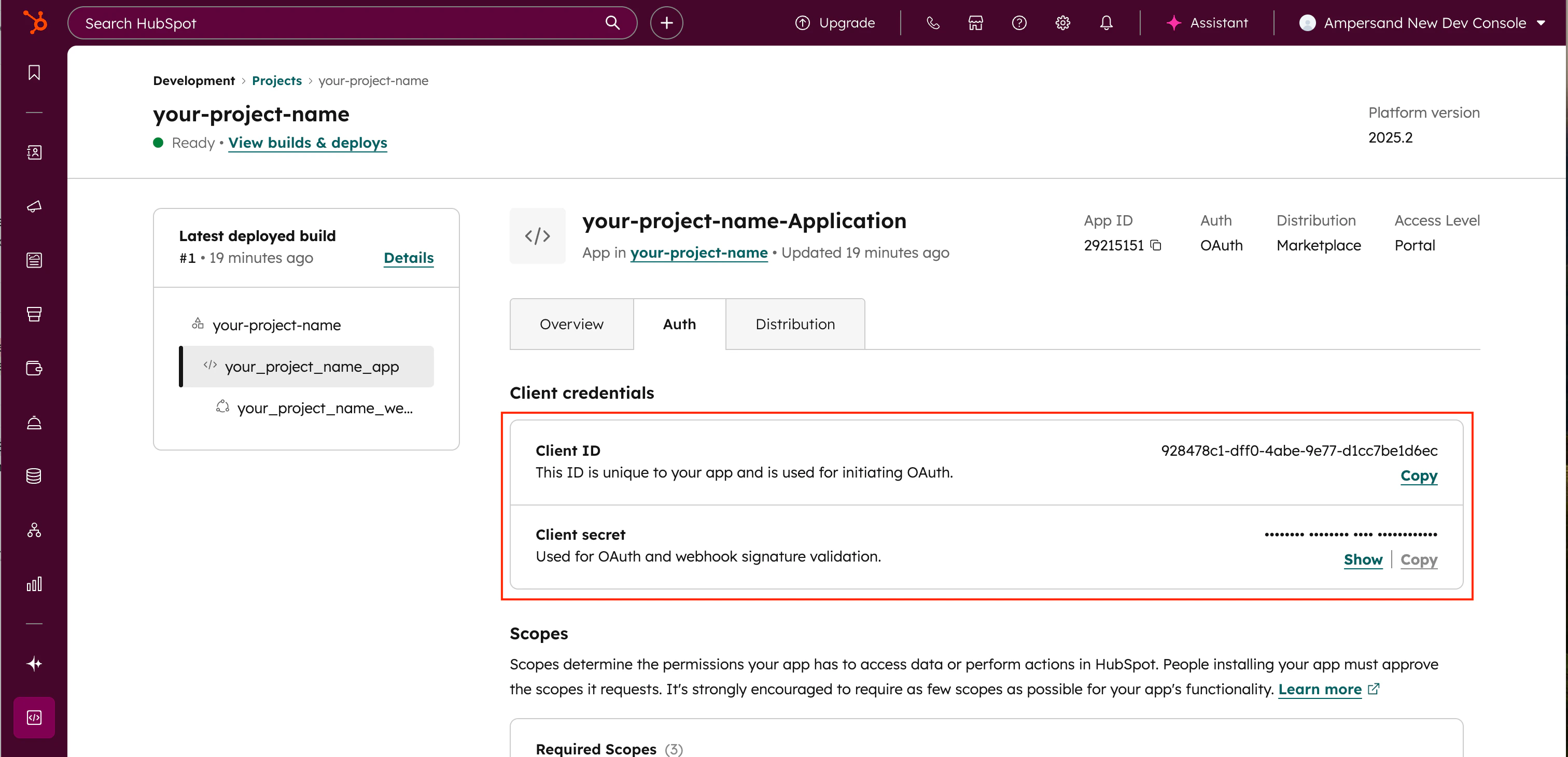Image resolution: width=1568 pixels, height=757 pixels.
Task: Open Development section in sidebar
Action: pos(34,718)
